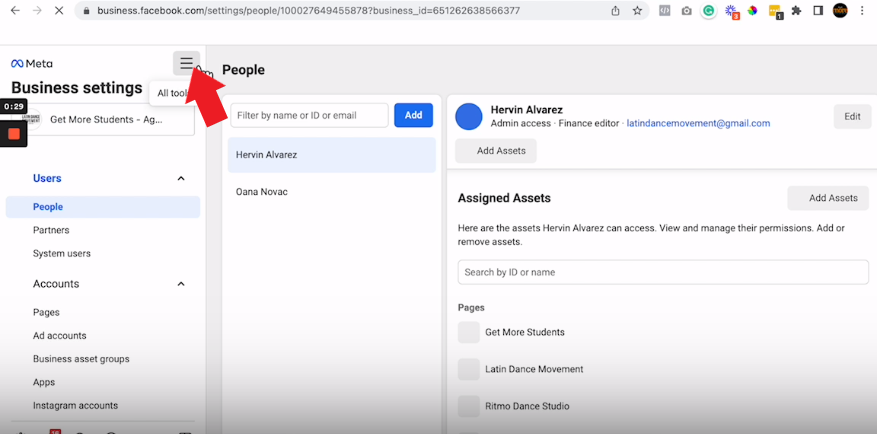Screen dimensions: 877x434
Task: Click Add Assets under user header
Action: pyautogui.click(x=496, y=151)
